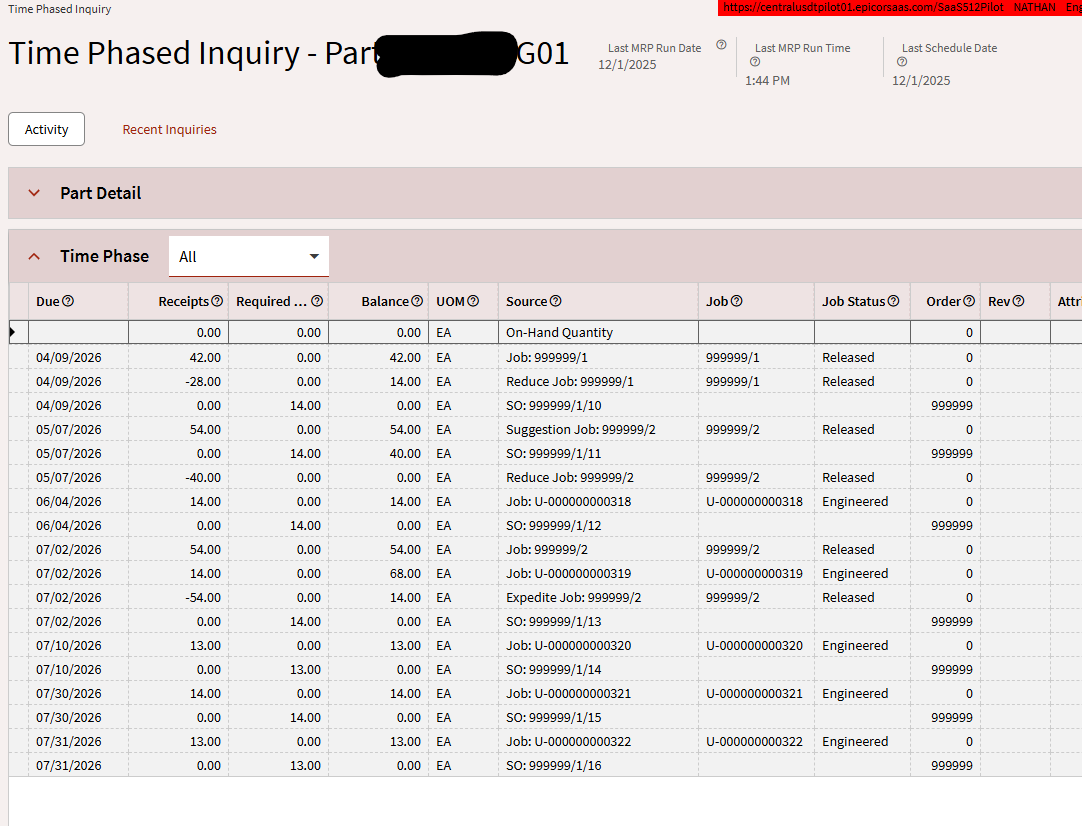Click help icon next to Receipts column

(217, 301)
